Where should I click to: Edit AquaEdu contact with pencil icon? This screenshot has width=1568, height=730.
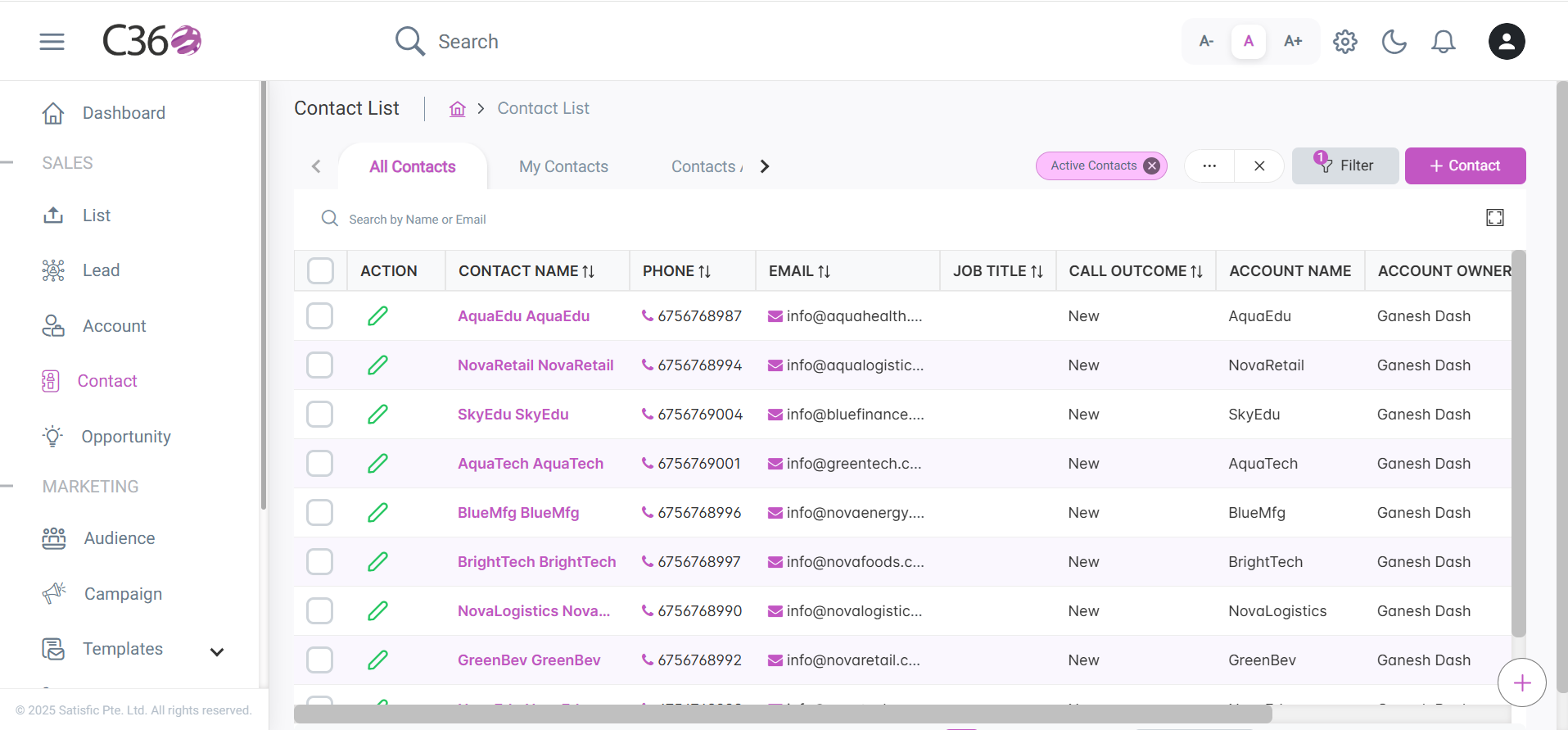[x=377, y=316]
